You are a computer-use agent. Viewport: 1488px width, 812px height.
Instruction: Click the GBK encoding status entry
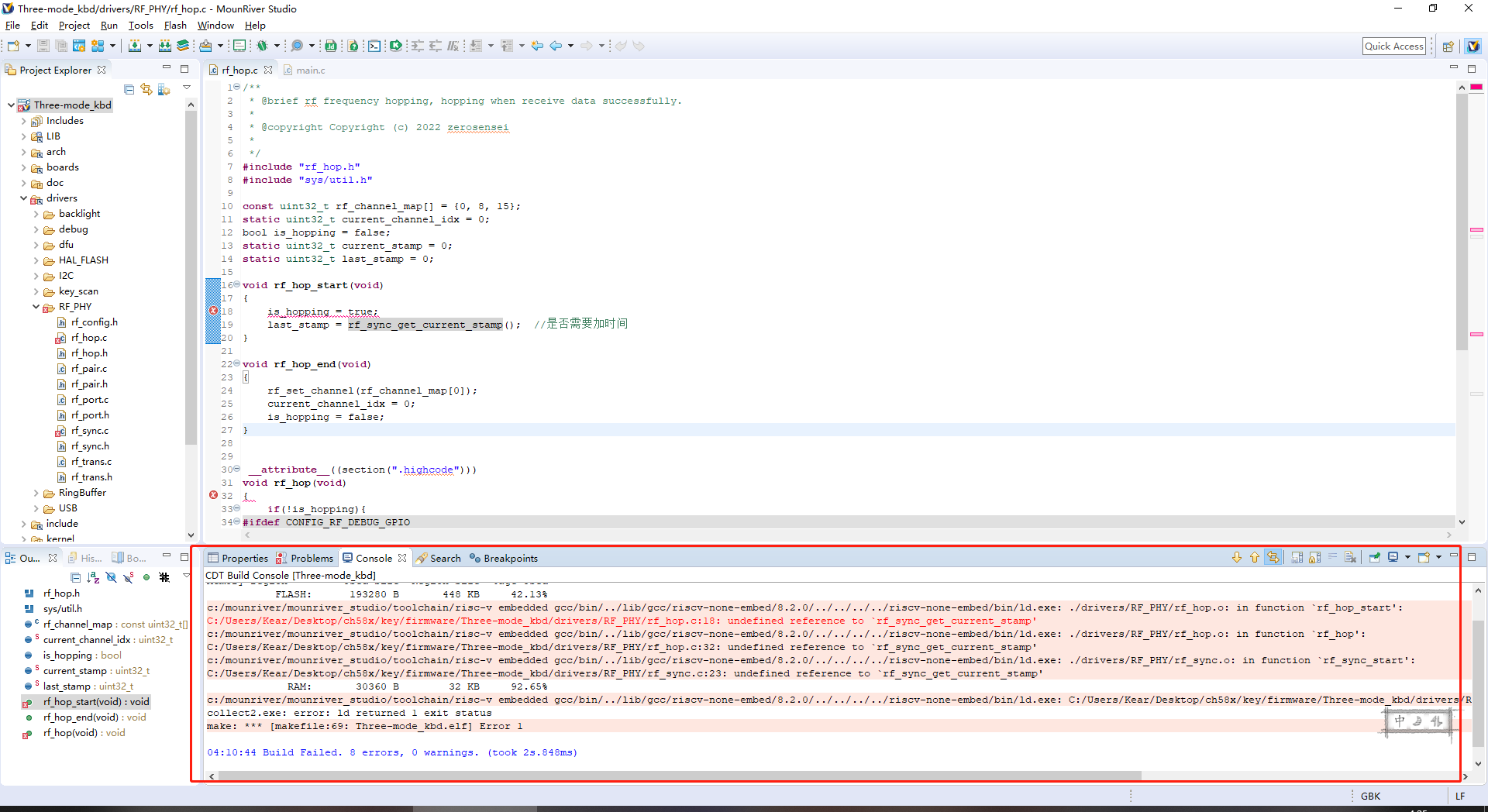pos(1370,797)
